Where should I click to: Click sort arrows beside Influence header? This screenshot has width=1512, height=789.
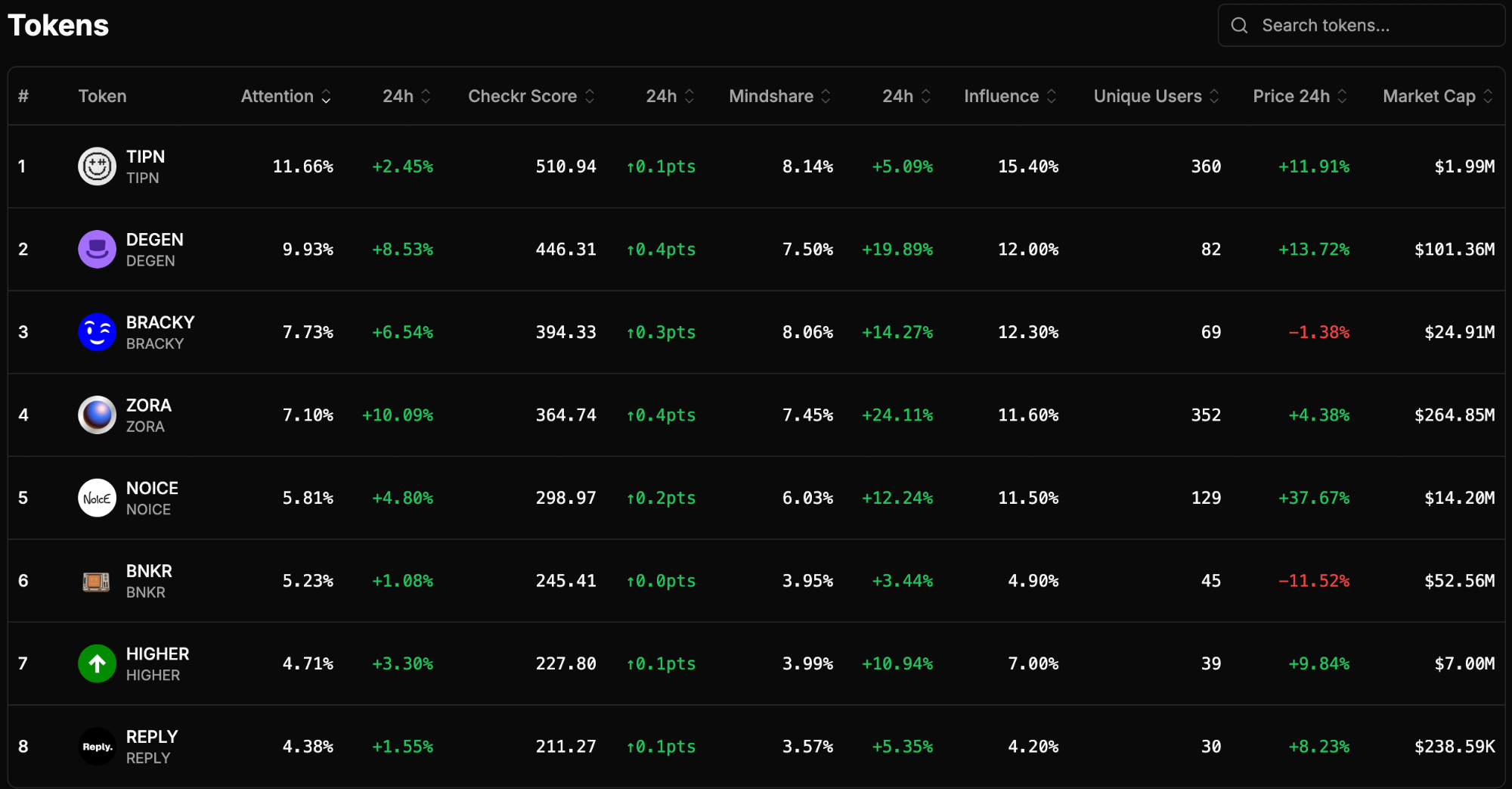(1052, 97)
